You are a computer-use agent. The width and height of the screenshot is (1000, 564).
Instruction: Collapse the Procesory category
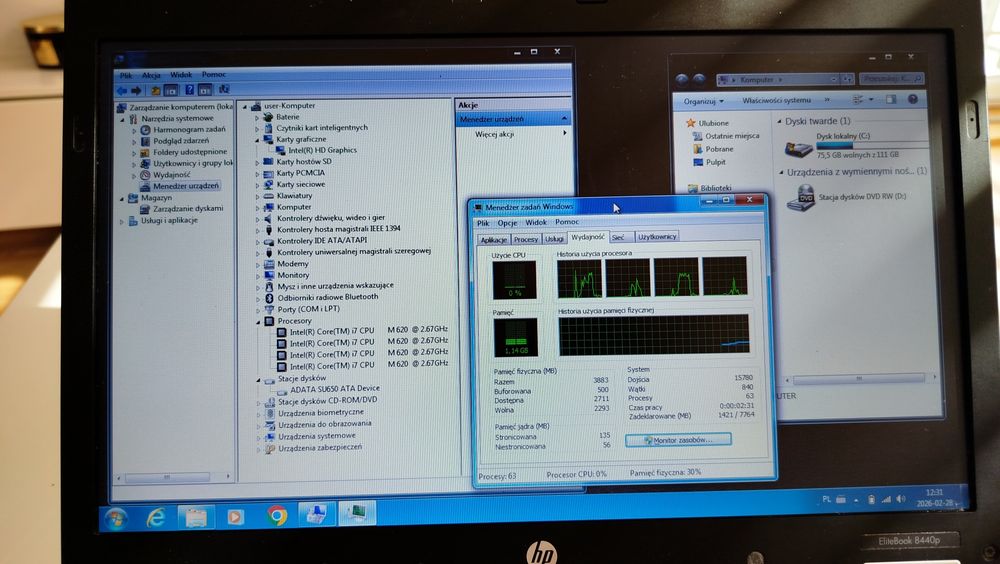tap(259, 322)
